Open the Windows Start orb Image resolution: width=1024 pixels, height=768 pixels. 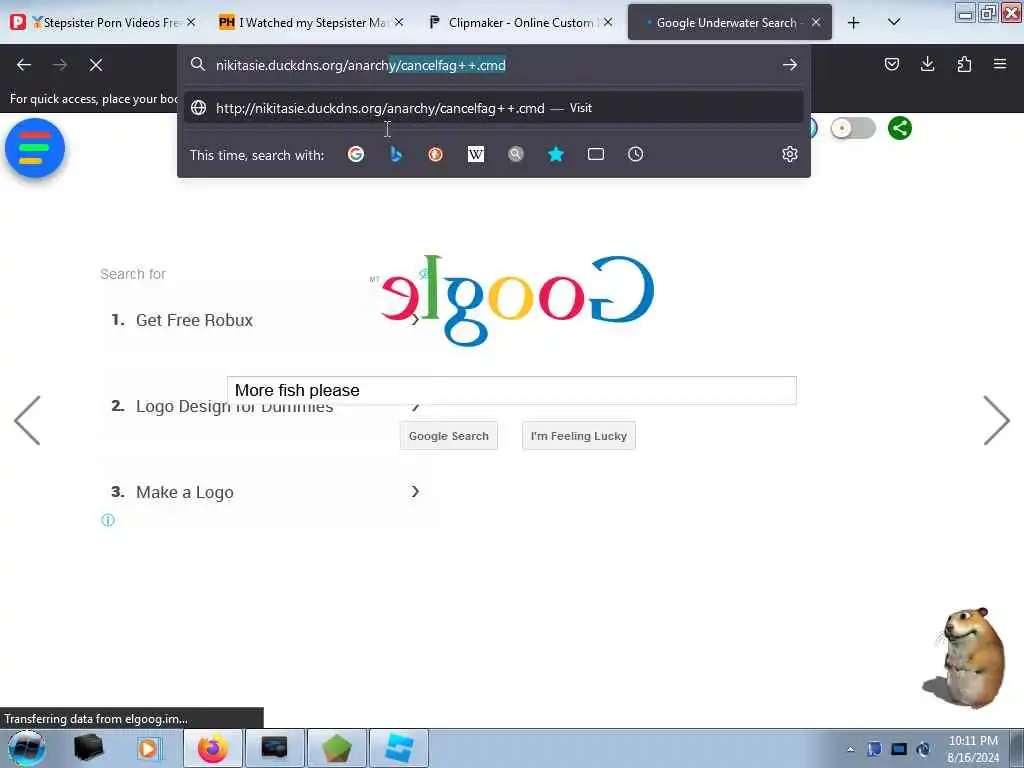[27, 748]
